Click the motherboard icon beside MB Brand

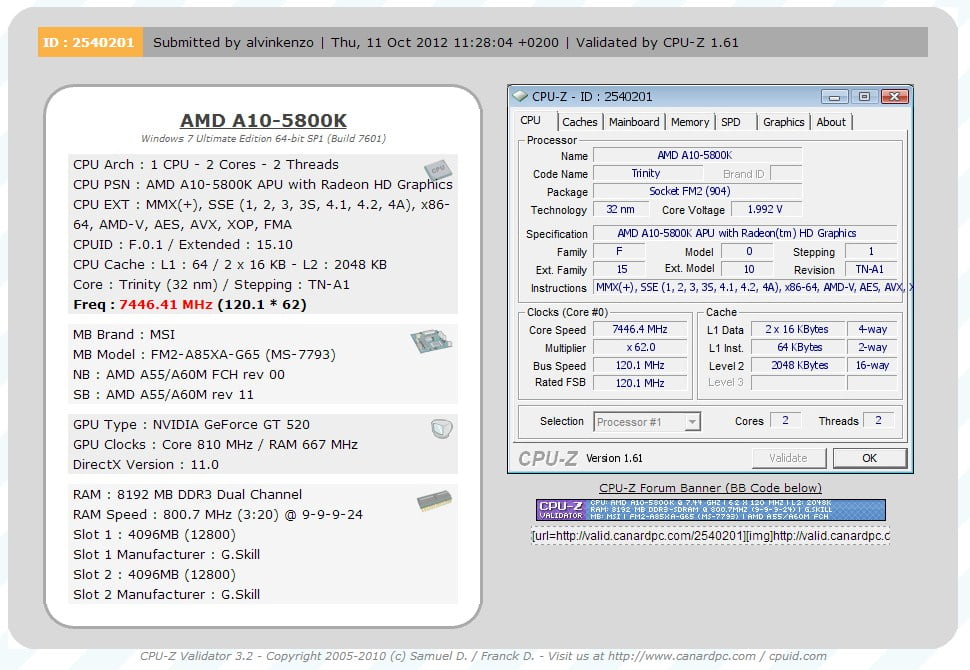pos(431,341)
